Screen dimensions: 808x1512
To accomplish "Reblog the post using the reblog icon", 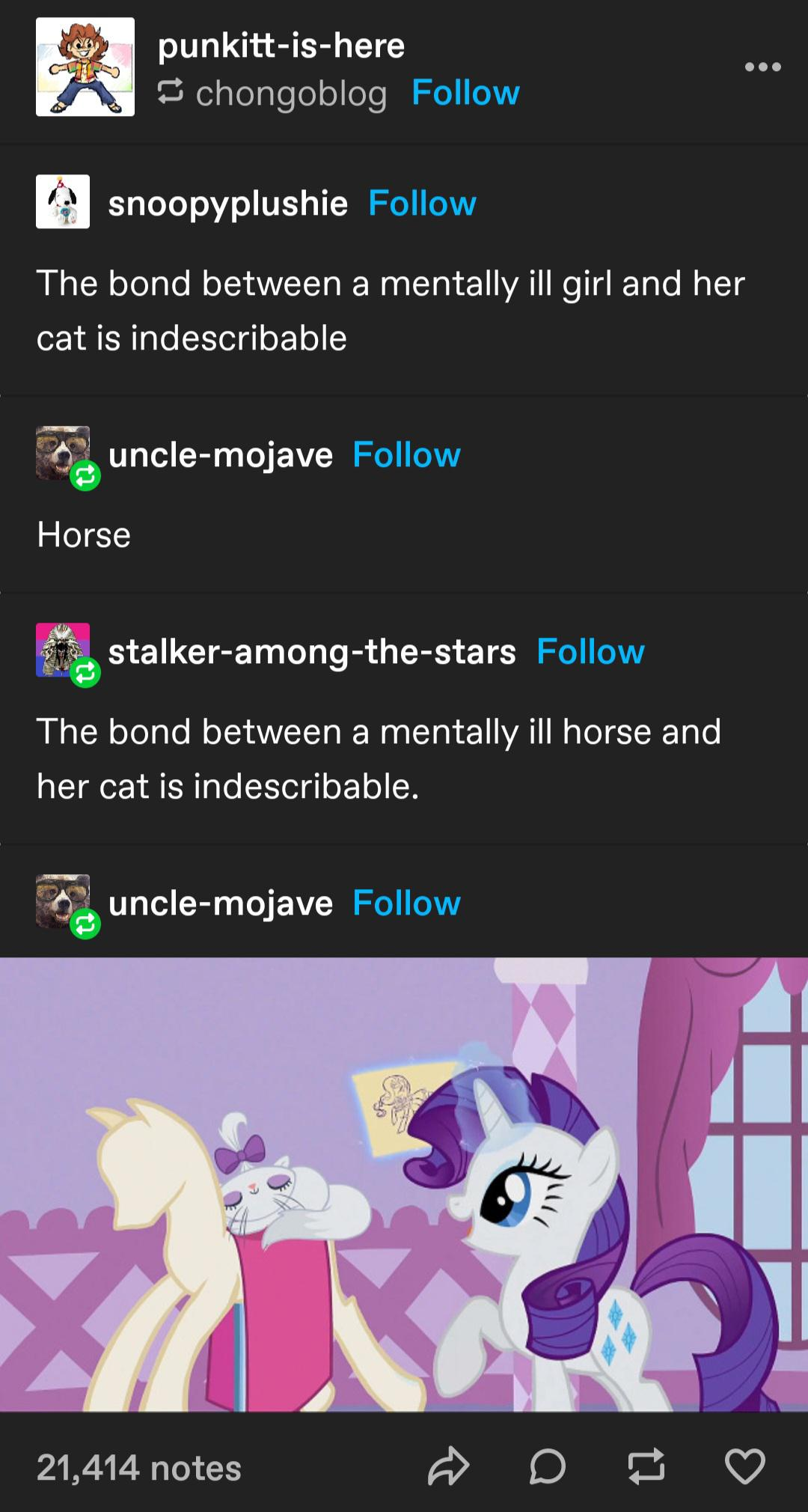I will 646,1466.
